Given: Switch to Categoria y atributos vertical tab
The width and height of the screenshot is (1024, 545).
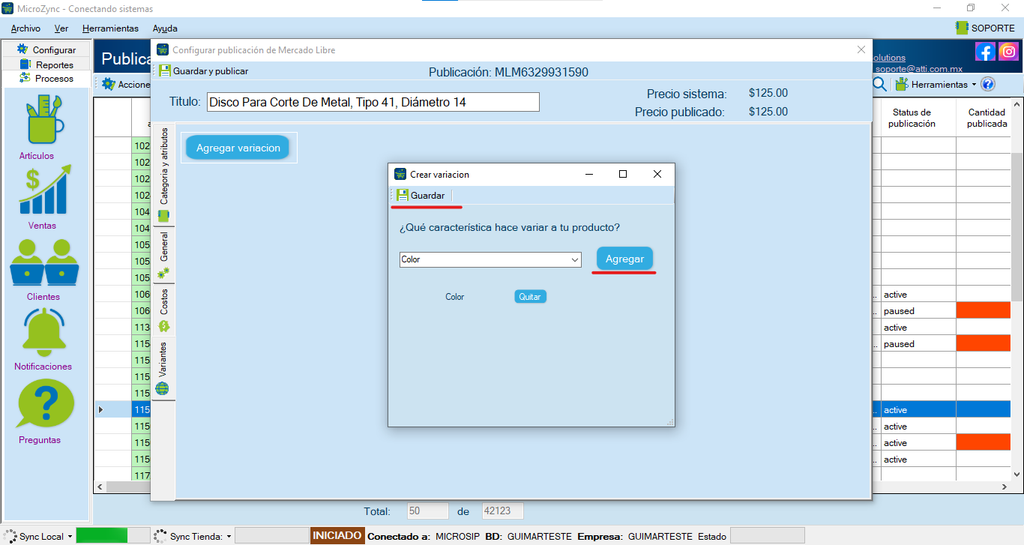Looking at the screenshot, I should click(164, 174).
